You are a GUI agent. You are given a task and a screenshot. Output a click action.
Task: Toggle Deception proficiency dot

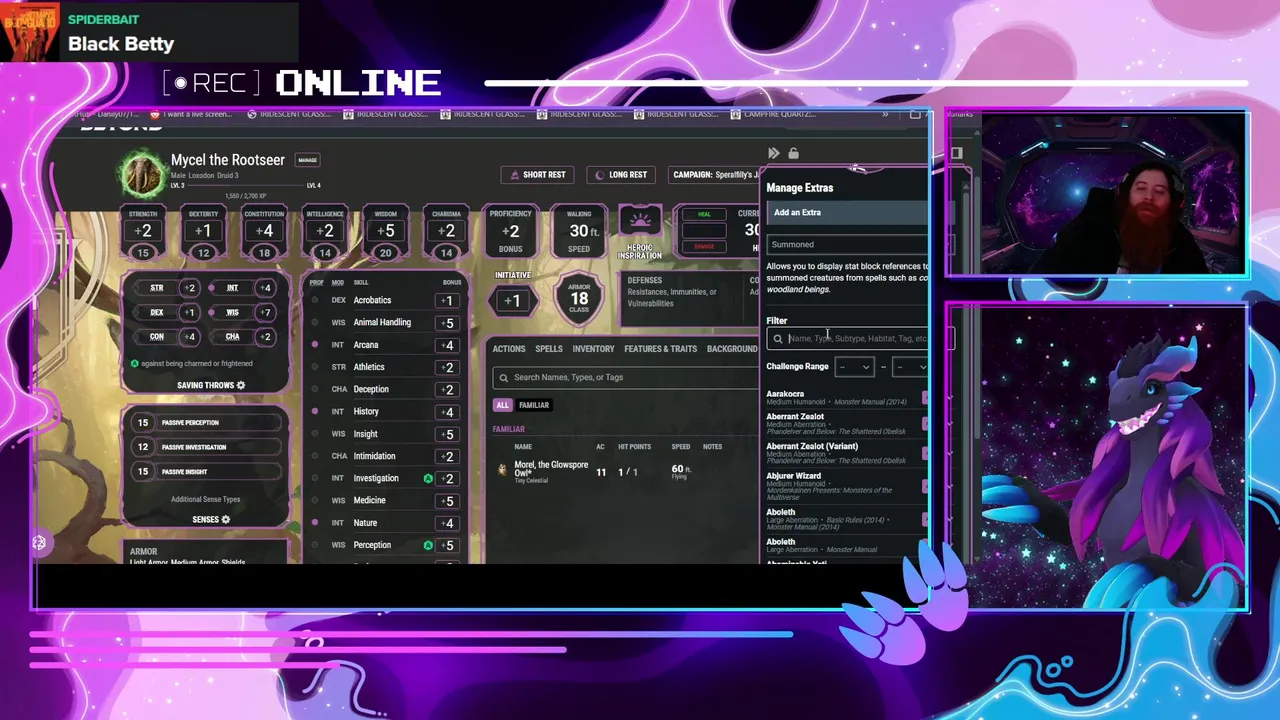click(x=315, y=389)
